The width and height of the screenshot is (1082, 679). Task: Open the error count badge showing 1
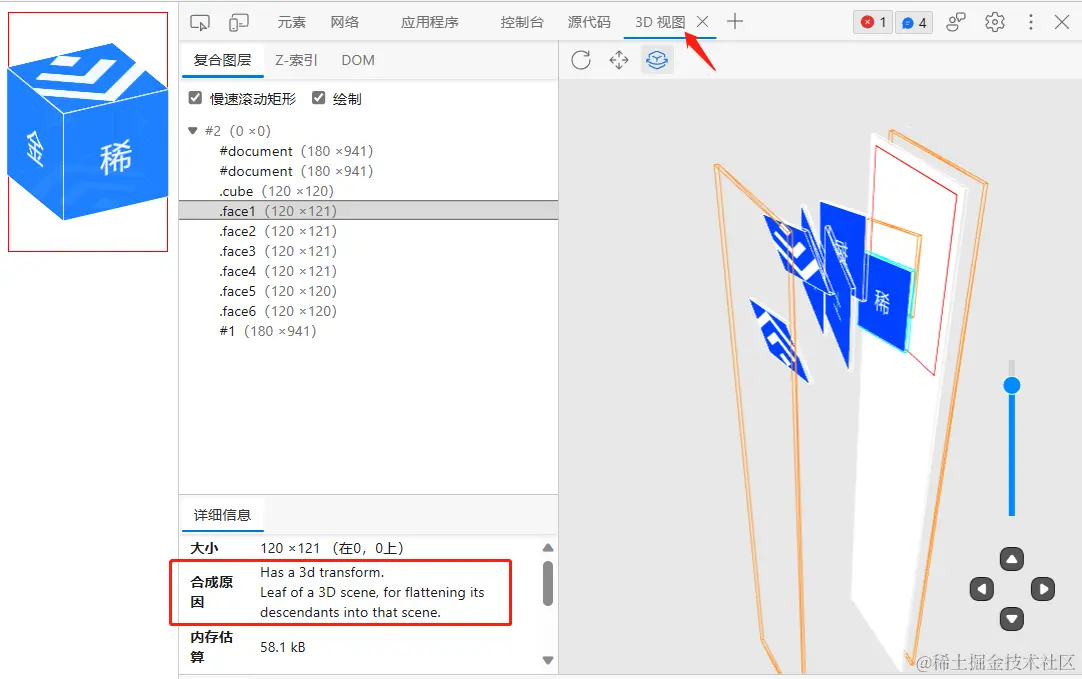click(873, 22)
